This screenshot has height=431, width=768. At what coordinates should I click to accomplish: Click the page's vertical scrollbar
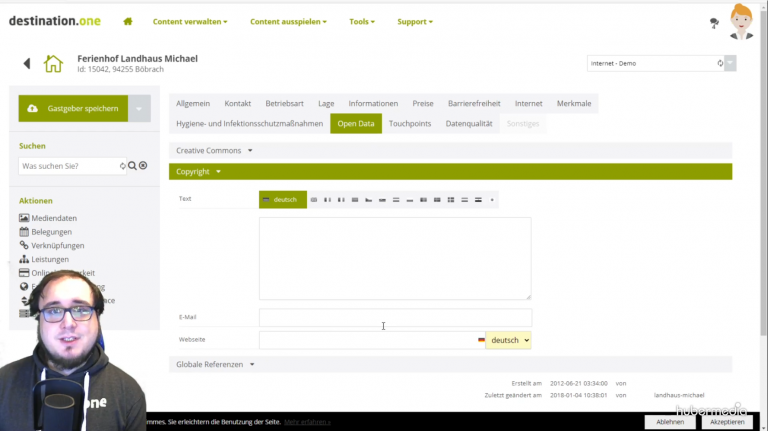[764, 171]
